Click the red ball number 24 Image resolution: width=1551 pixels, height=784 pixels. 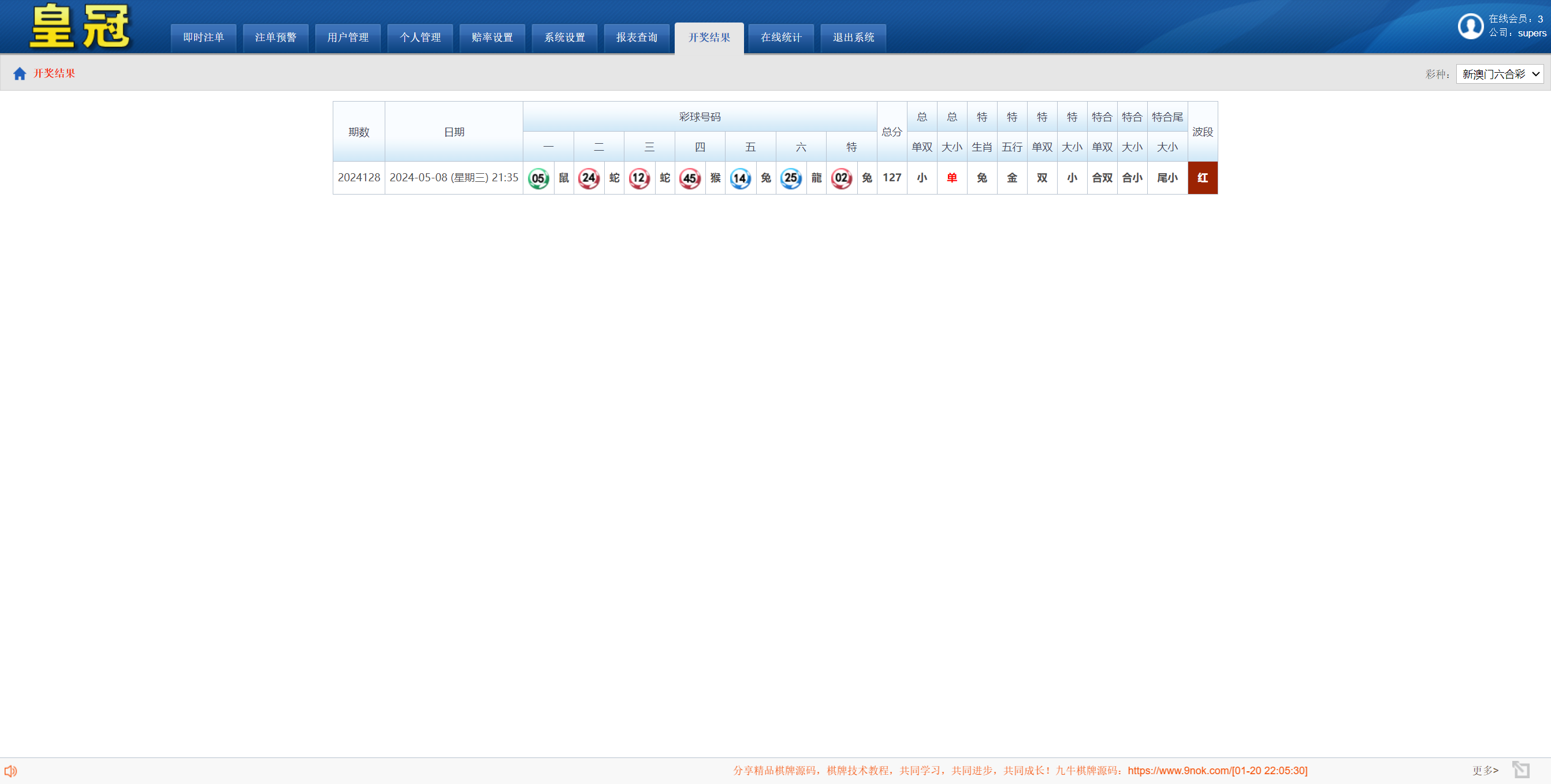pos(589,178)
